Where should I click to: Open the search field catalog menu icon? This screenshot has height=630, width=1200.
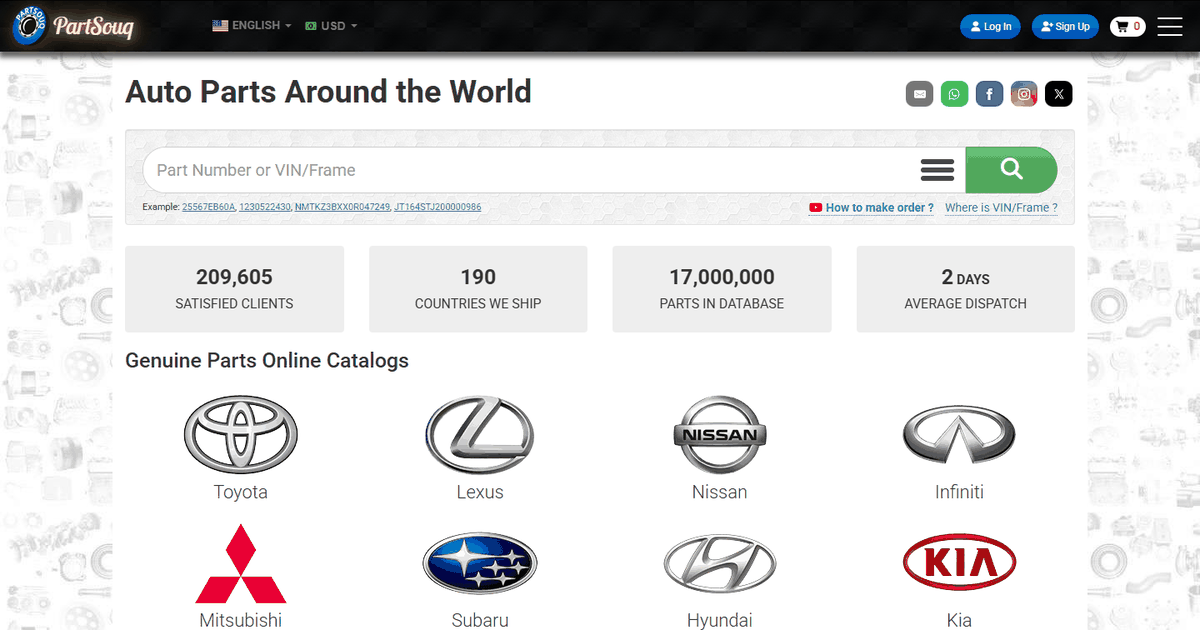click(x=937, y=170)
